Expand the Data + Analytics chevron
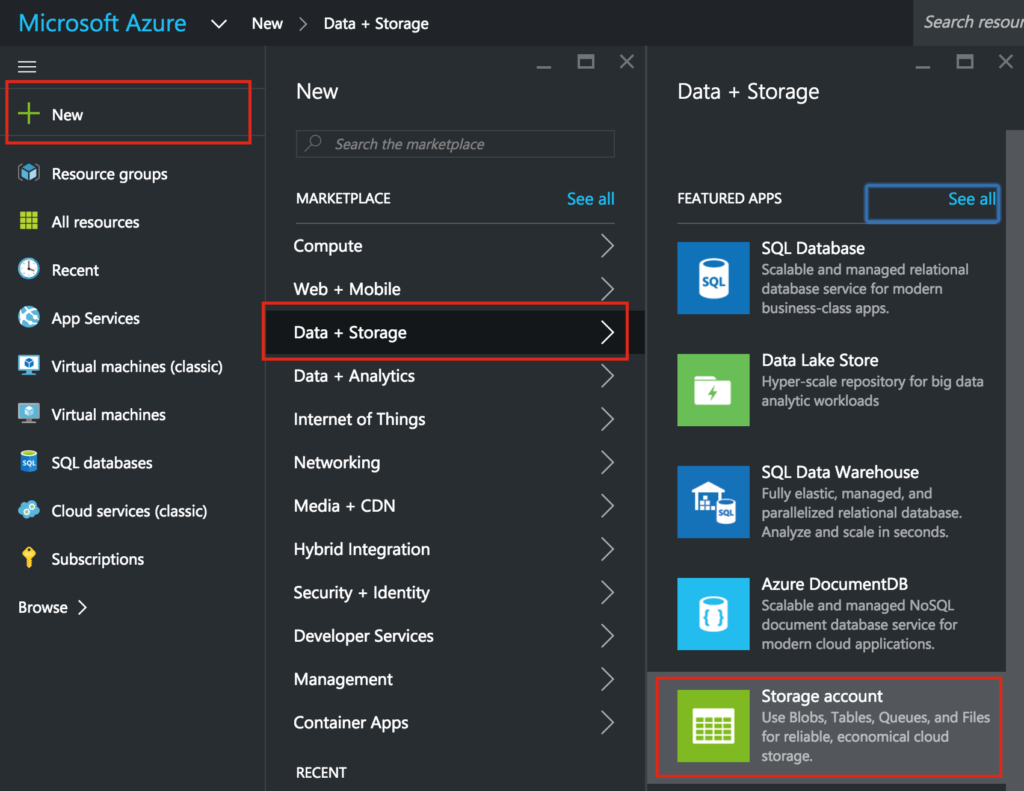The height and width of the screenshot is (791, 1024). (607, 376)
